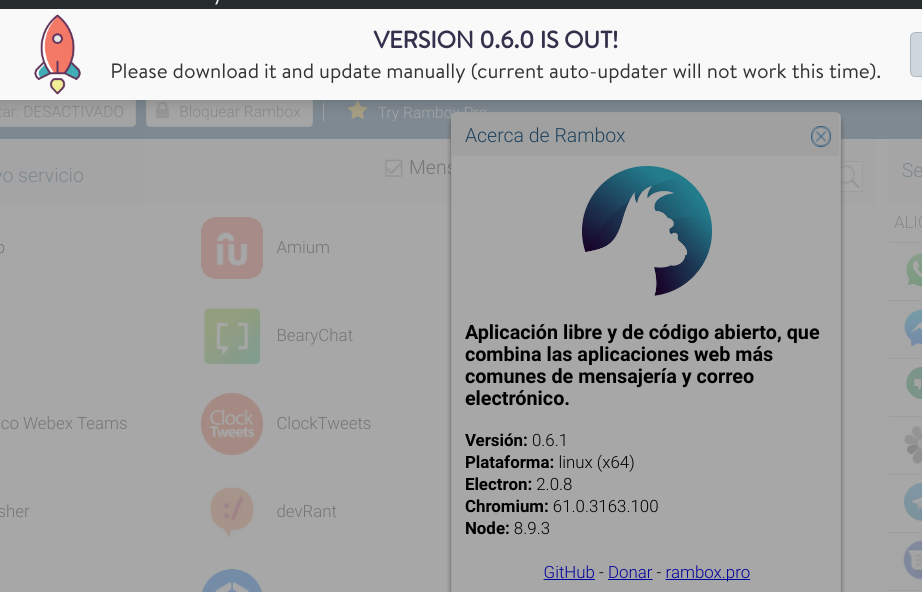This screenshot has height=592, width=922.
Task: Click the search magnifier icon
Action: click(x=849, y=176)
